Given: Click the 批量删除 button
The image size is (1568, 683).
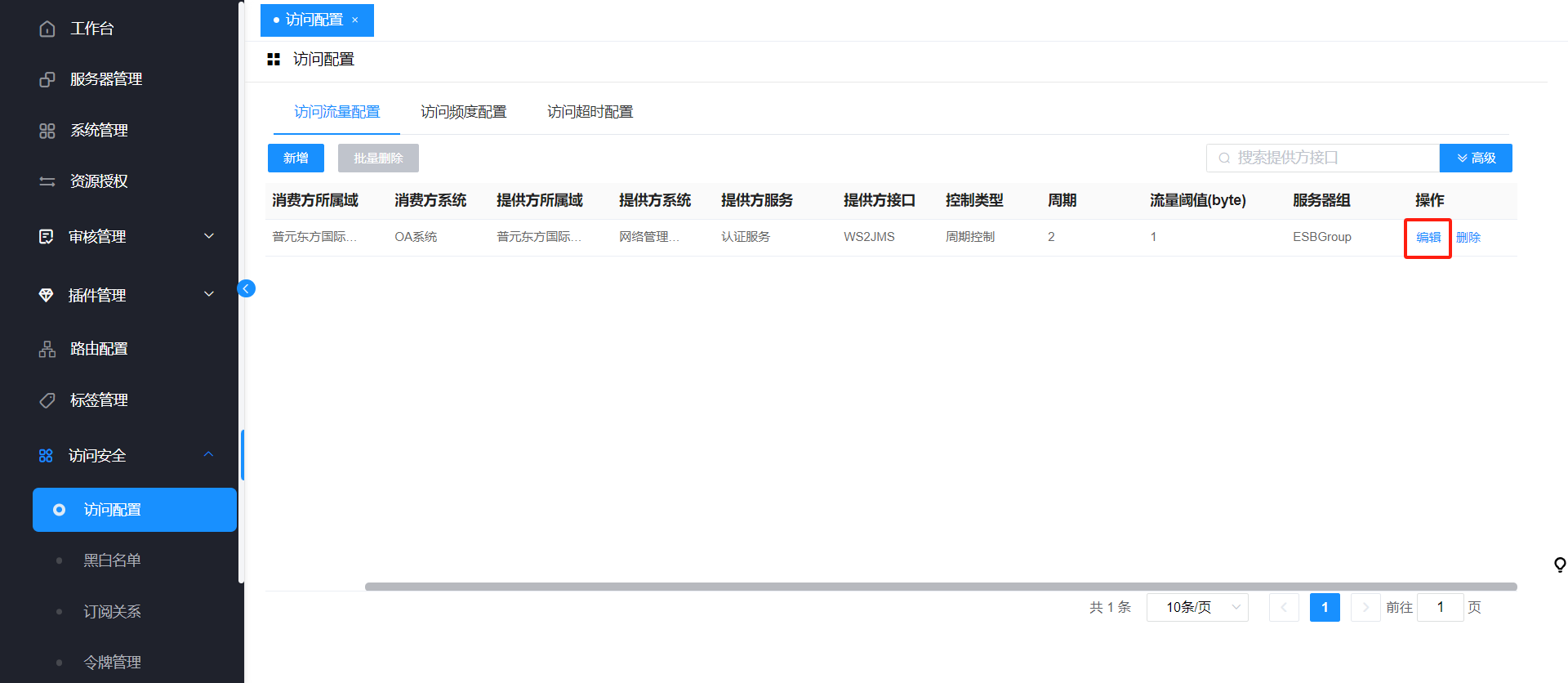Looking at the screenshot, I should (x=378, y=158).
